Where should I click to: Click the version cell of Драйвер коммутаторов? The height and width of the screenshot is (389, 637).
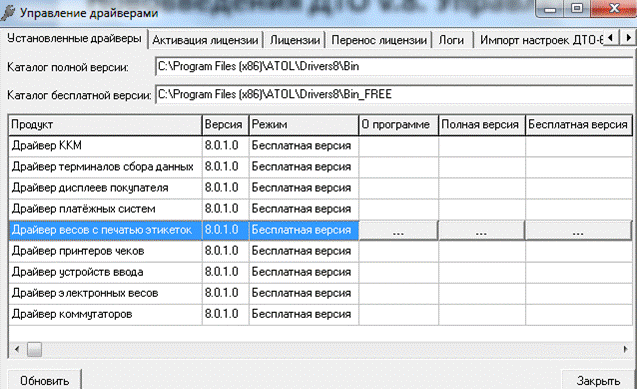(x=225, y=315)
